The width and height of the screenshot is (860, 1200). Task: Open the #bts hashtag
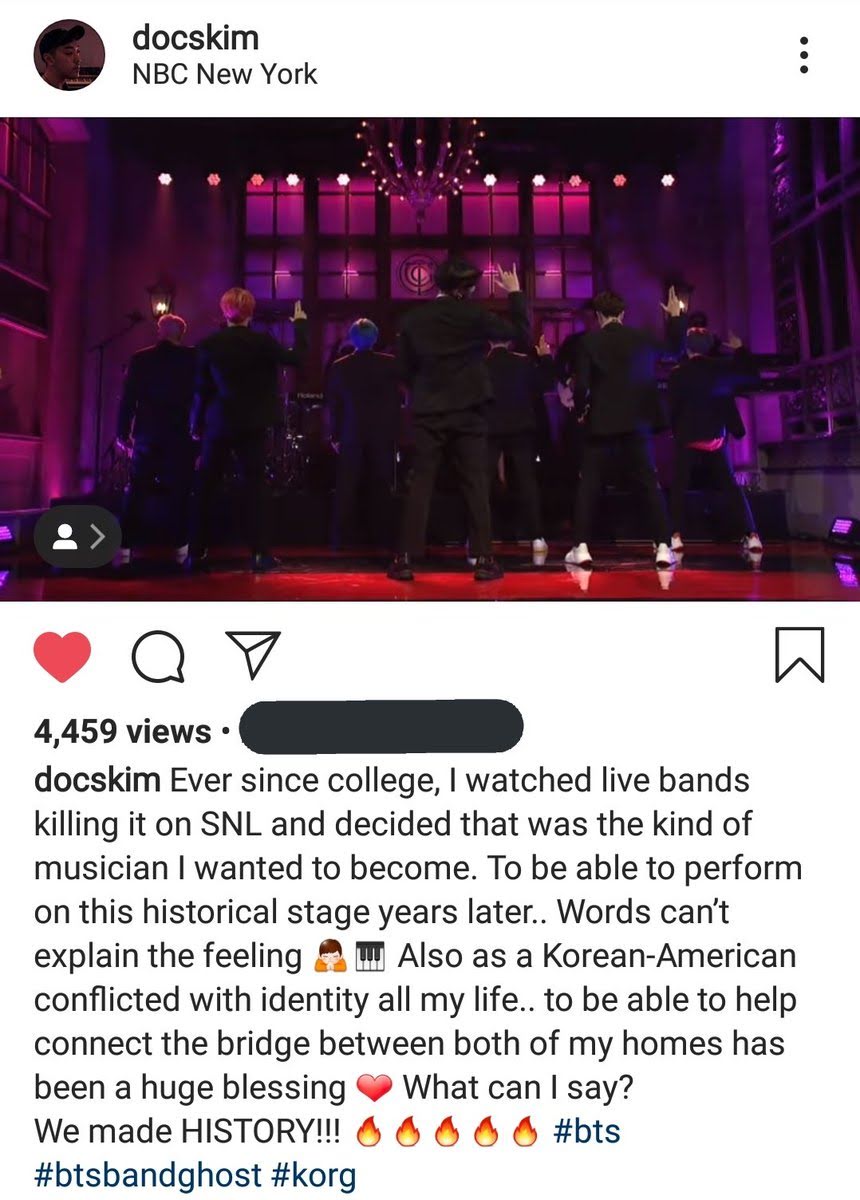click(x=586, y=1132)
